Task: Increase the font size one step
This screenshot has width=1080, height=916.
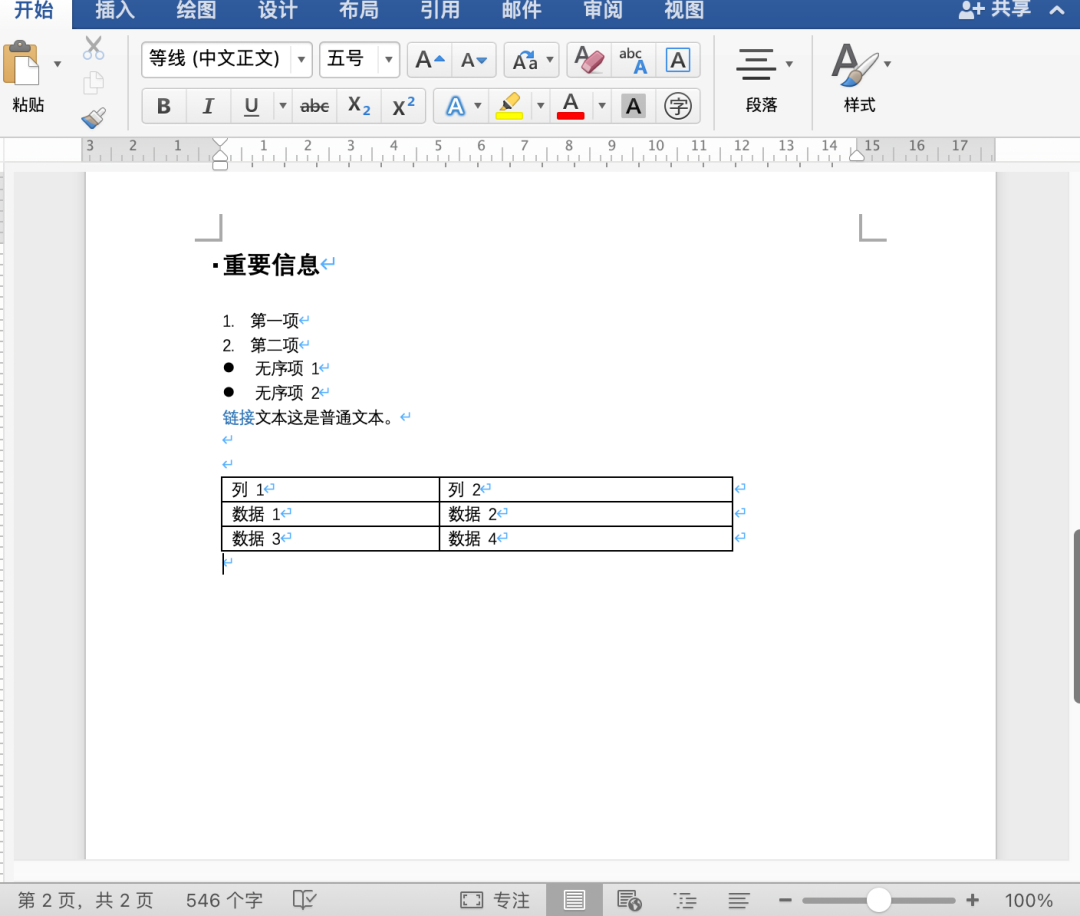Action: [428, 60]
